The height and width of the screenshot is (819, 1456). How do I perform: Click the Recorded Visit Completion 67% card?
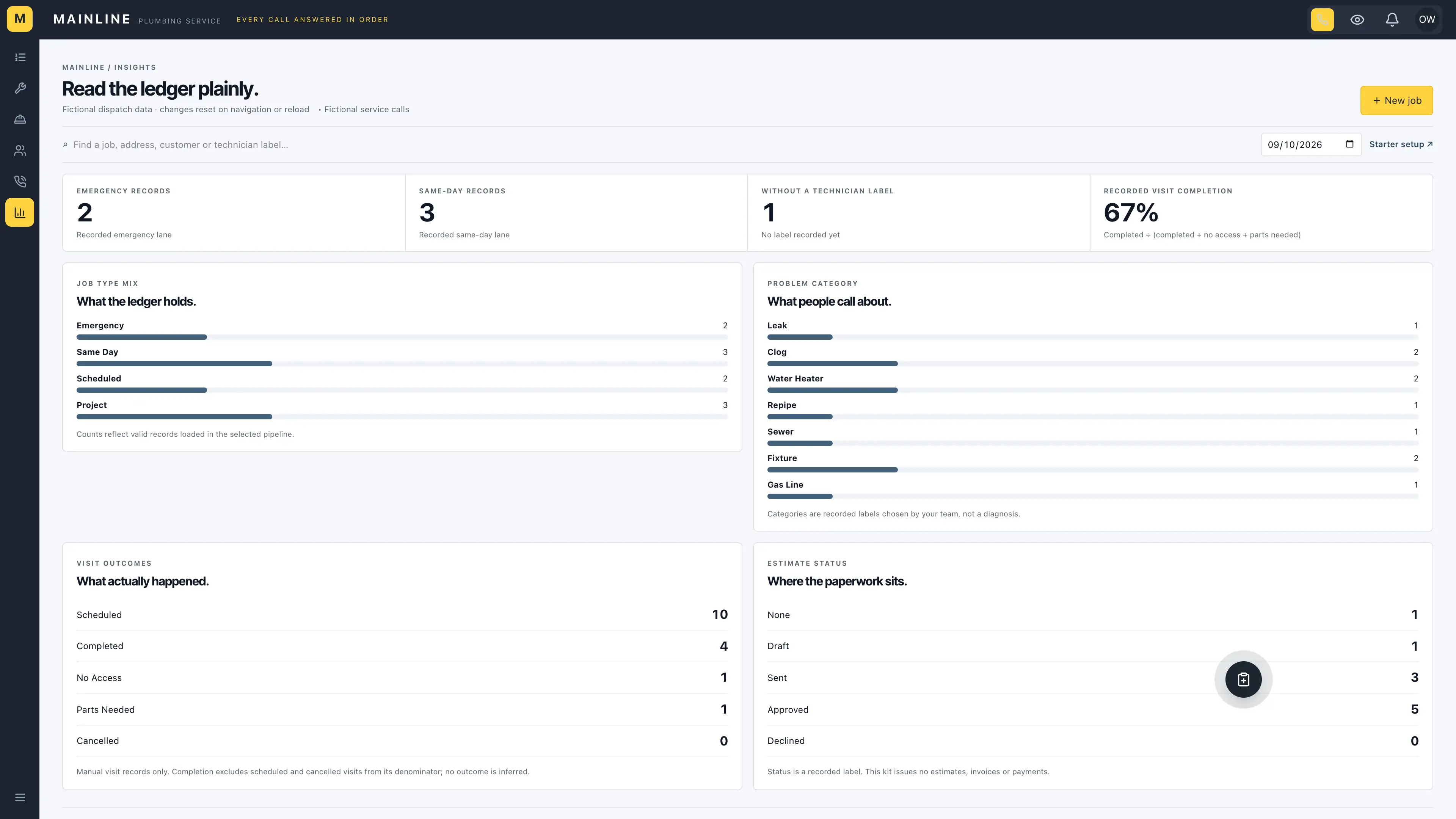click(x=1261, y=212)
